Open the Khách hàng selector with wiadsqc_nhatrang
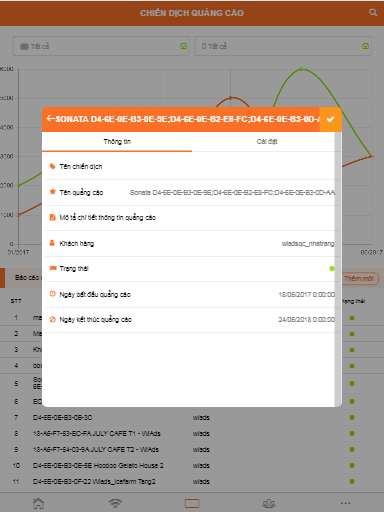Viewport: 384px width, 512px height. pos(192,244)
